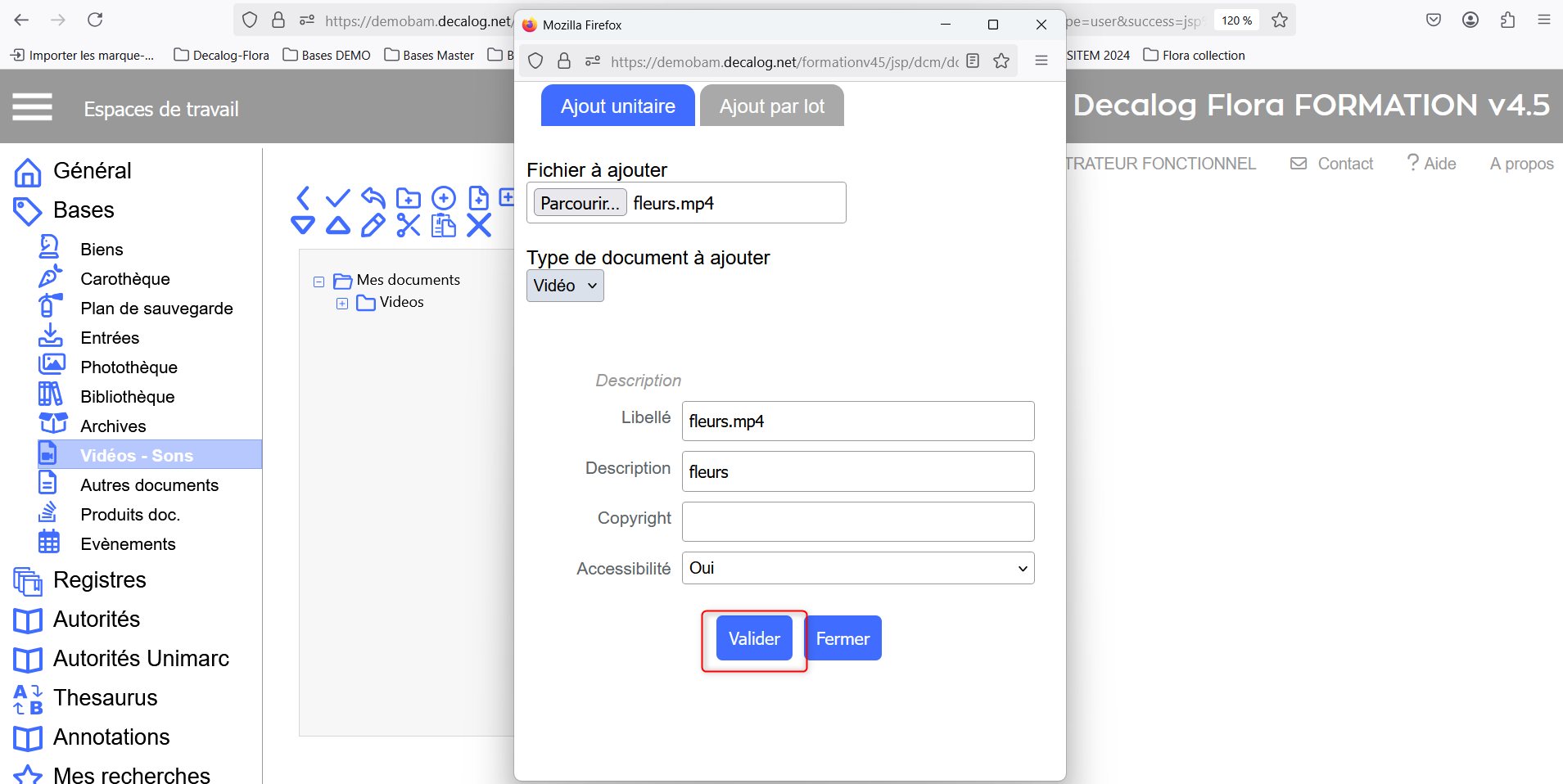Click the new folder icon in toolbar

click(x=408, y=198)
